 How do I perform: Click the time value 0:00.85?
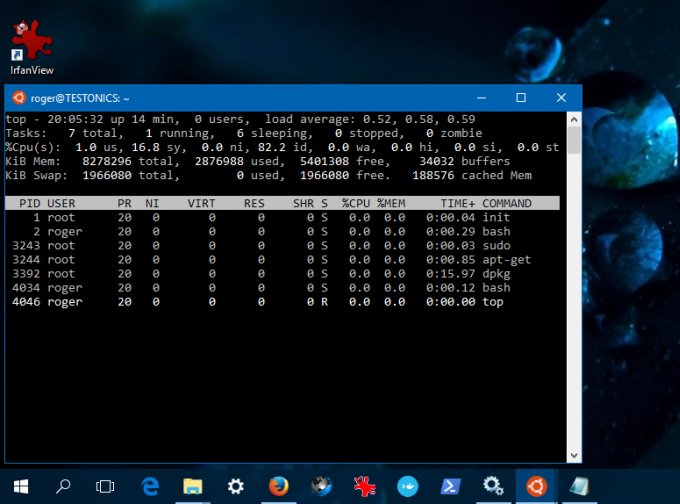[x=451, y=259]
